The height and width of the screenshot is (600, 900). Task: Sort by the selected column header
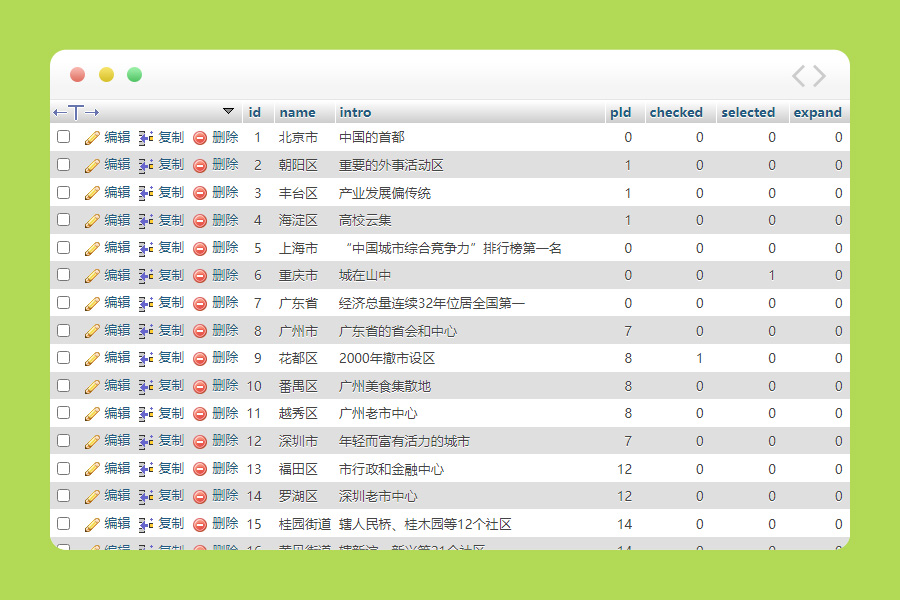(748, 112)
